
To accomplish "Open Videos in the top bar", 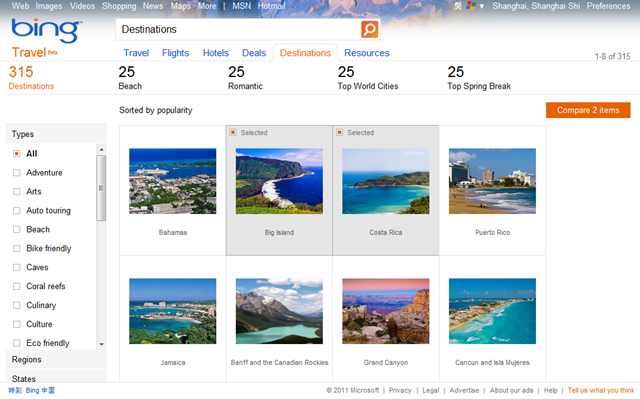I will (x=82, y=6).
